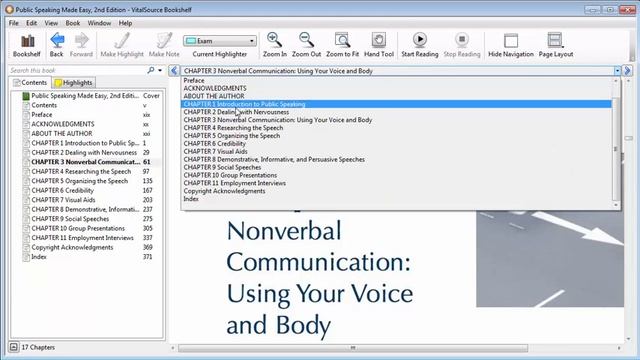The image size is (640, 360).
Task: Zoom Out with the magnifier icon
Action: click(306, 45)
